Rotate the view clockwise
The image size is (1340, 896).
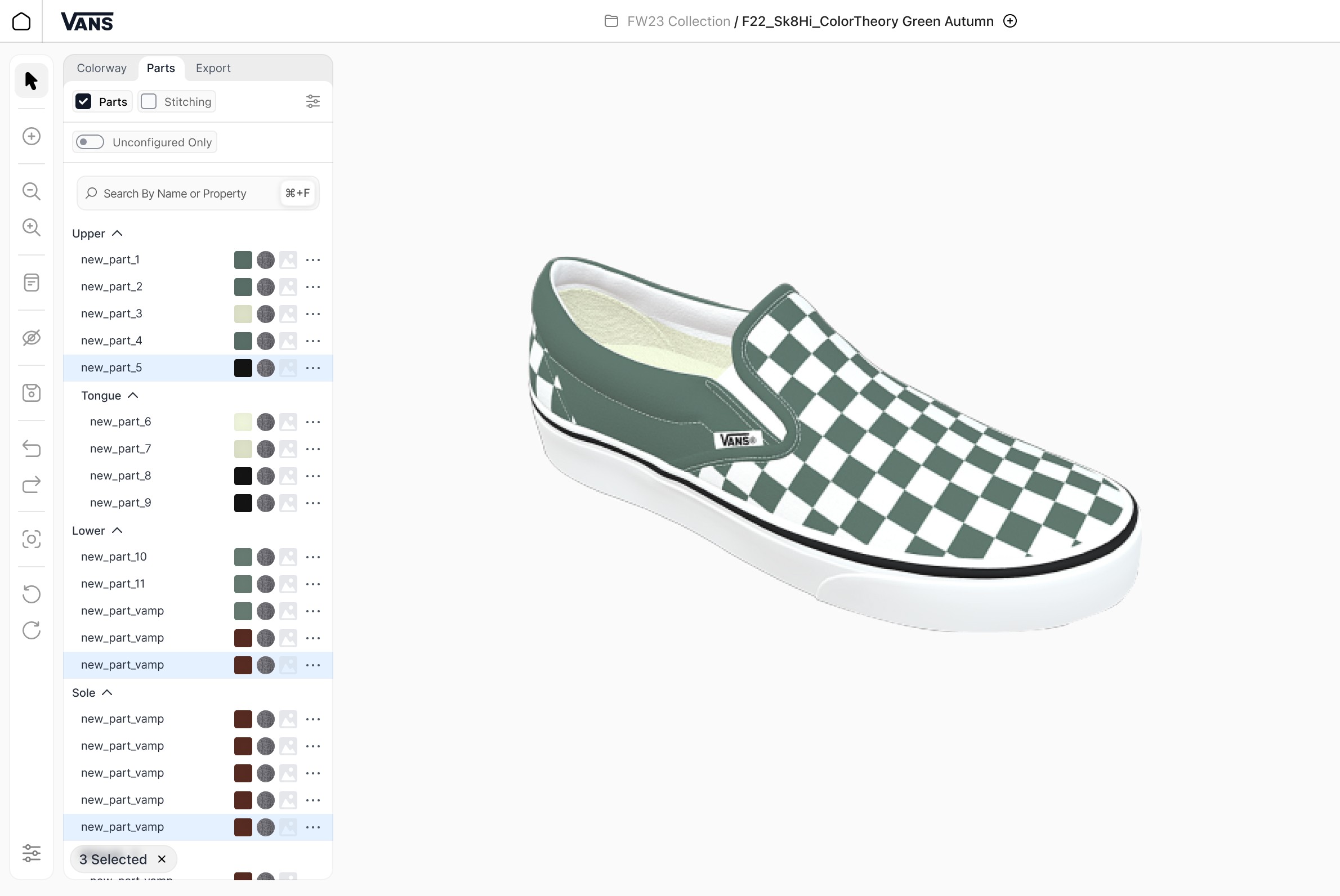(32, 631)
